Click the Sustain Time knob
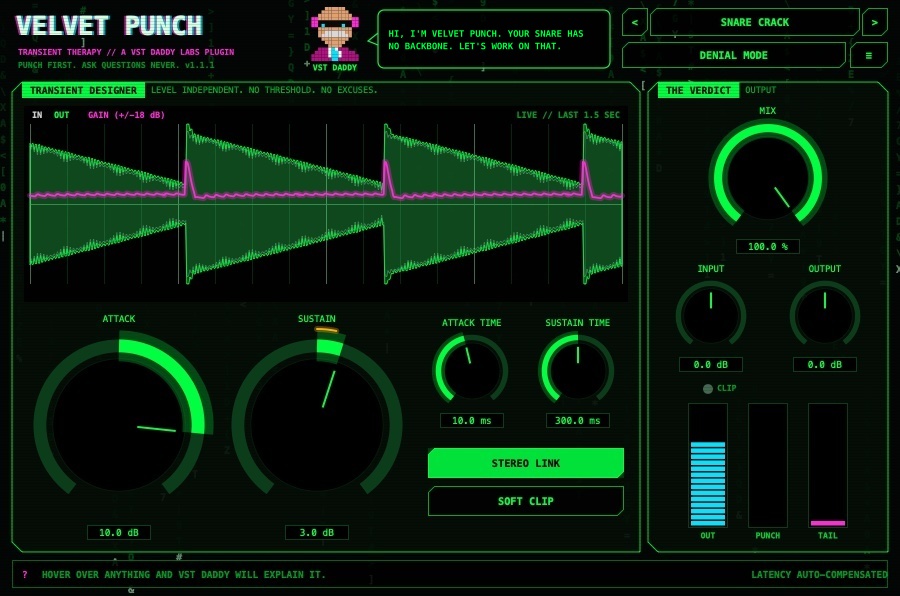This screenshot has width=900, height=596. click(577, 370)
